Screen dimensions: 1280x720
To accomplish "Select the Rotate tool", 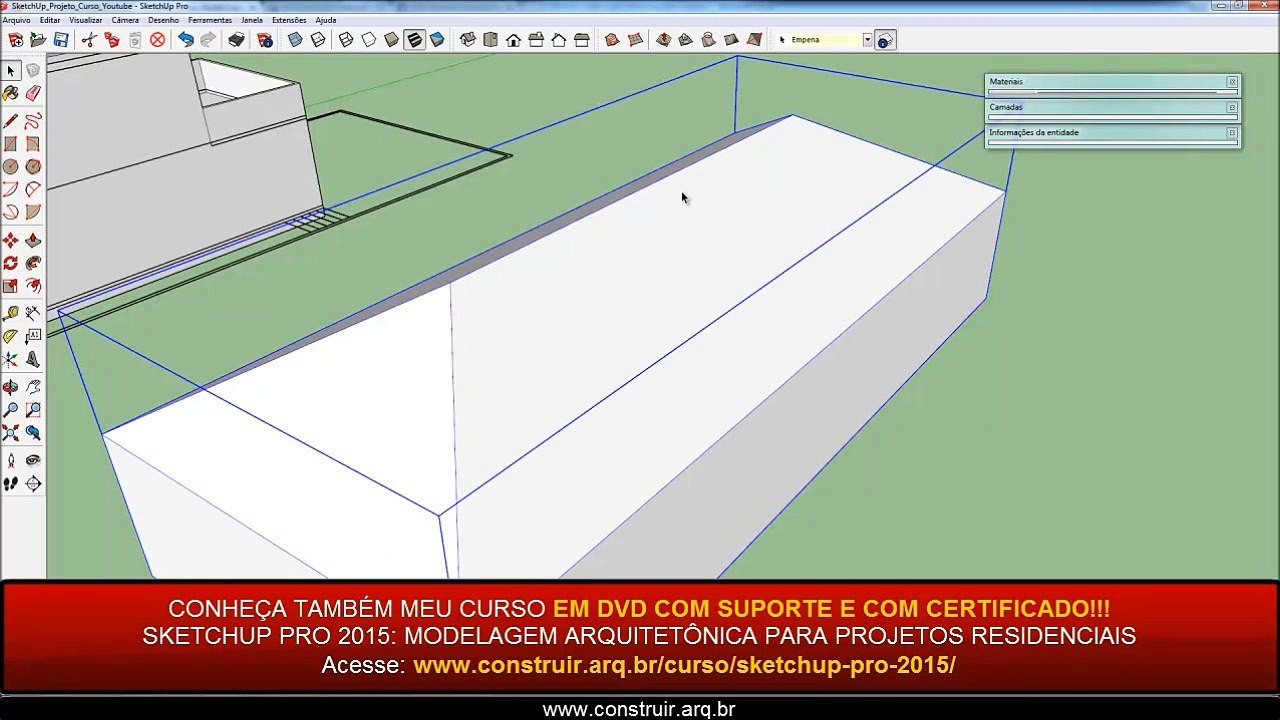I will [10, 263].
